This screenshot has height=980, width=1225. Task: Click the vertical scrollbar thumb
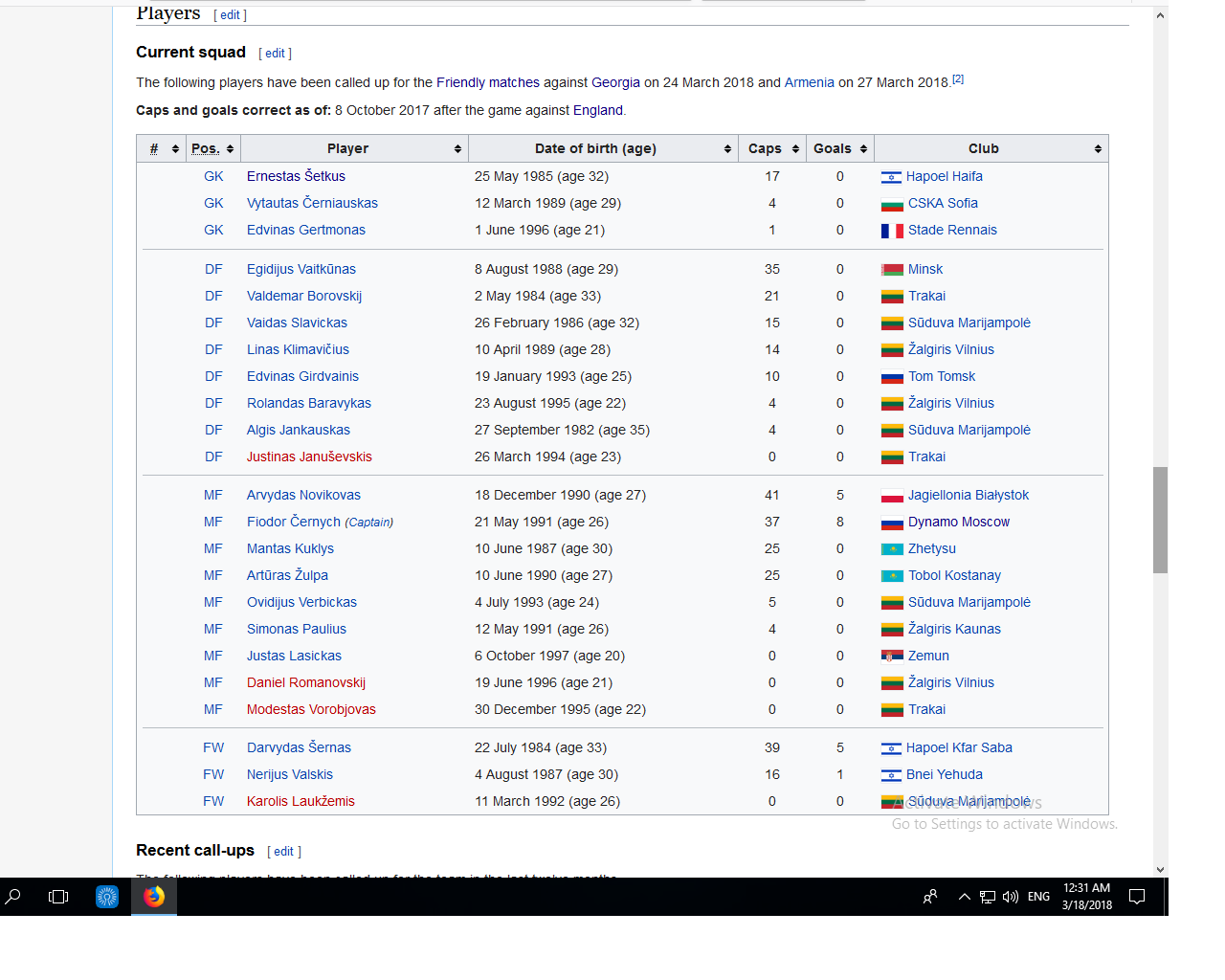click(x=1161, y=520)
